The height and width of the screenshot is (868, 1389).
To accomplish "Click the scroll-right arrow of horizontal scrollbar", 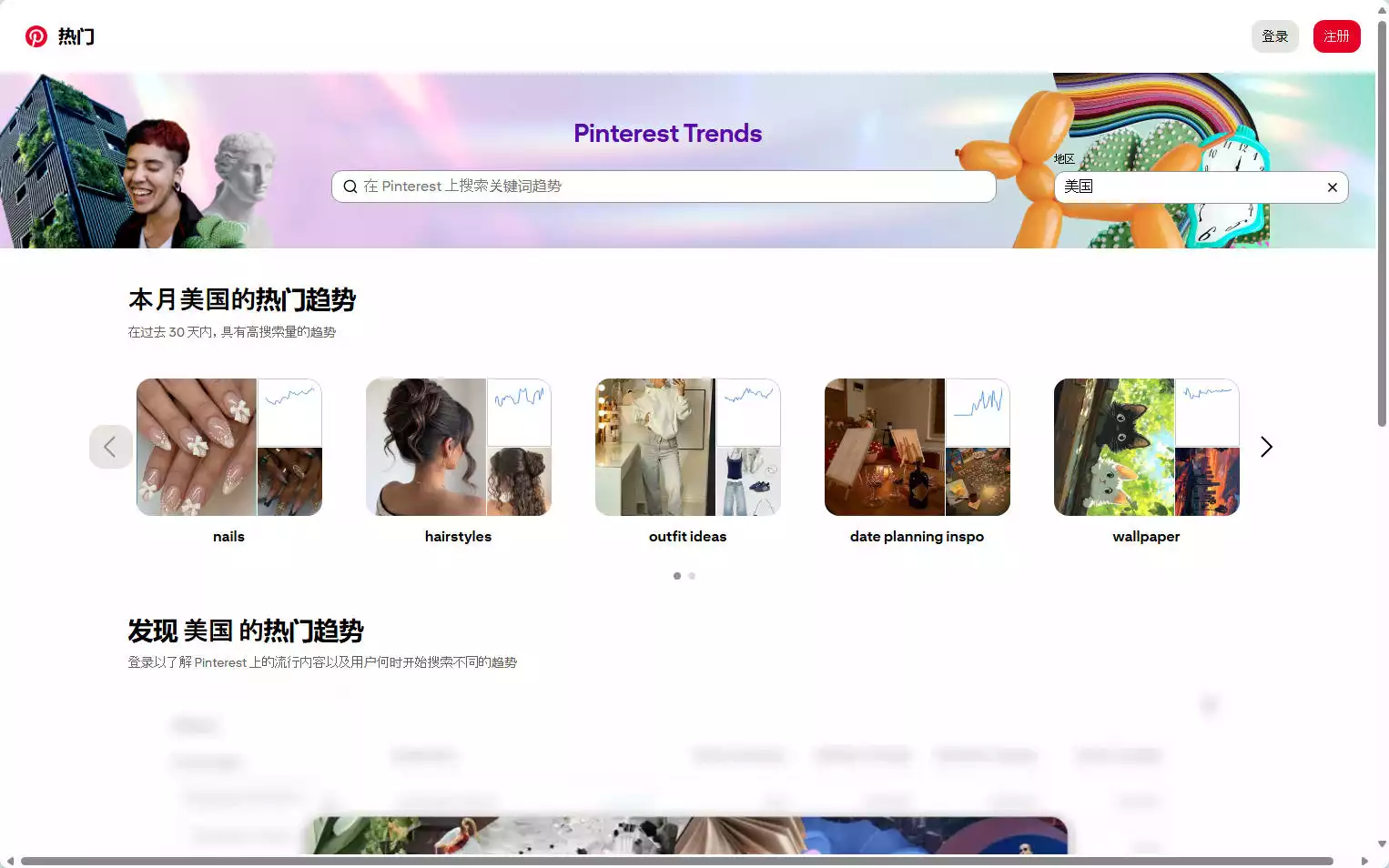I will [x=1364, y=861].
